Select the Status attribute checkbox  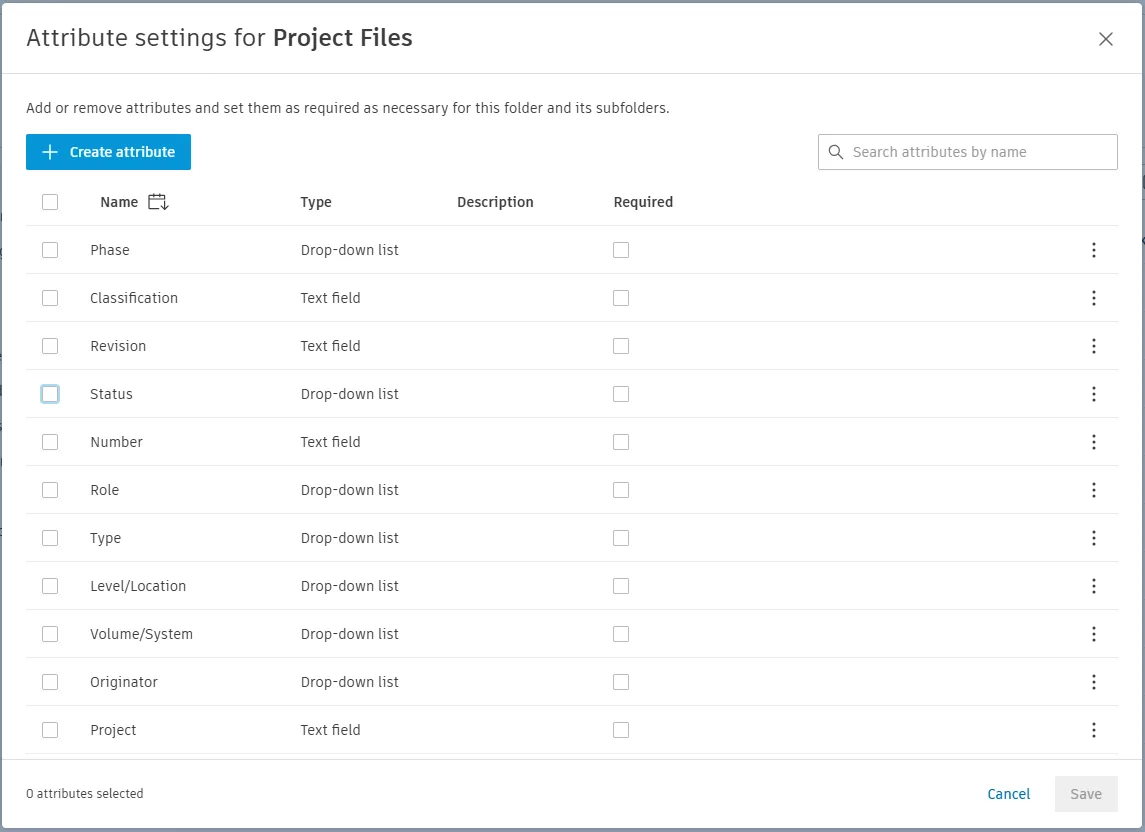pyautogui.click(x=50, y=394)
